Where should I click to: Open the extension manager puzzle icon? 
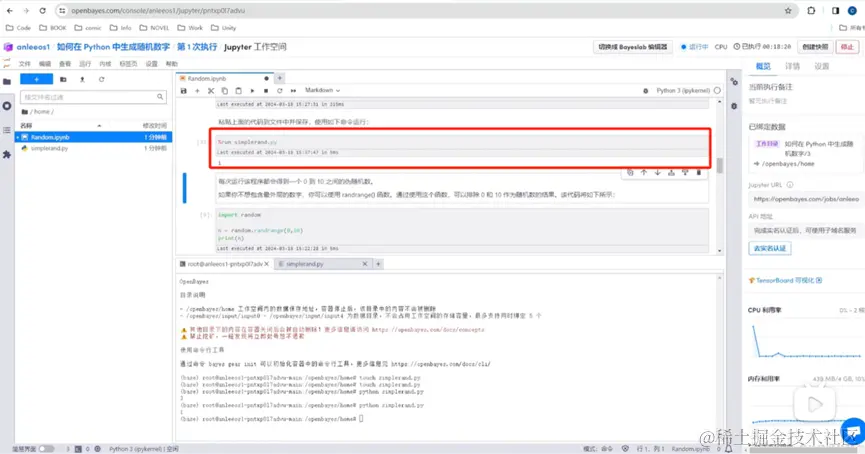tap(7, 154)
